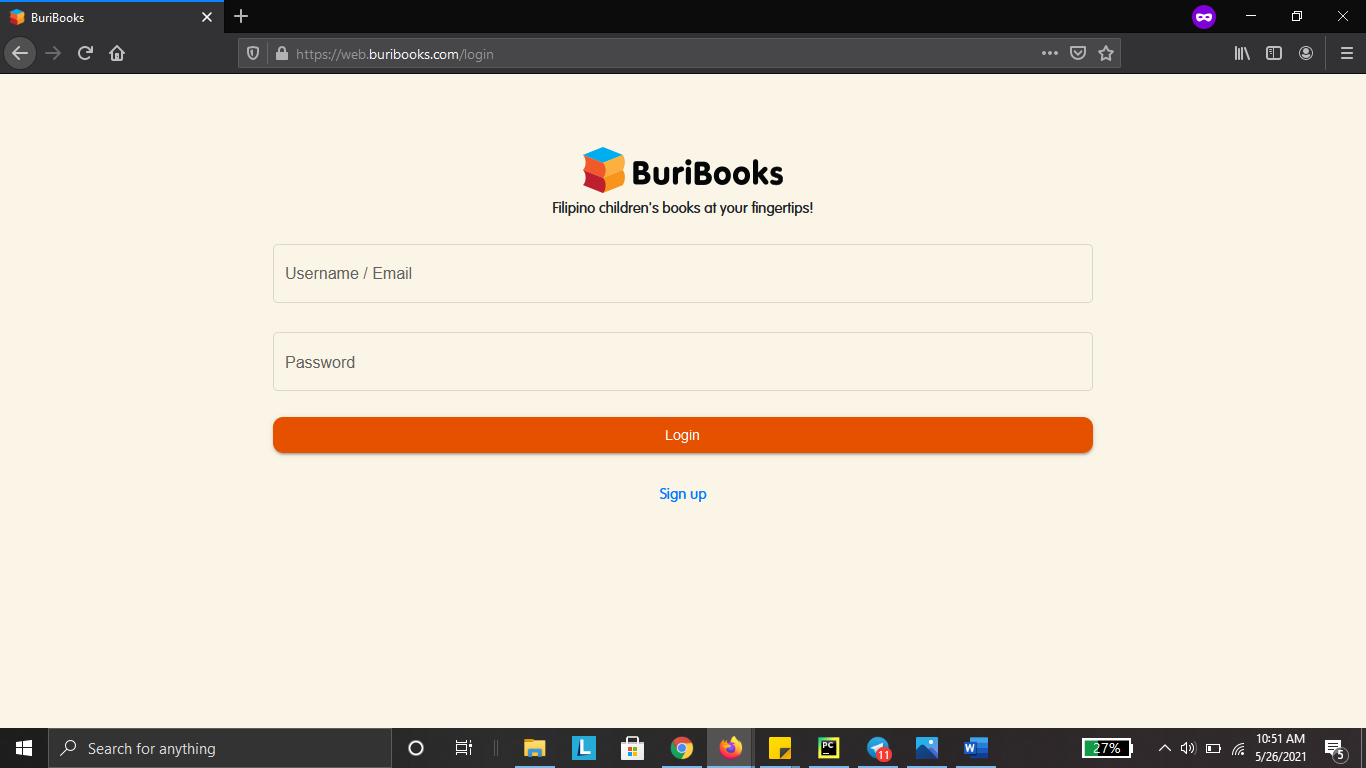The image size is (1366, 768).
Task: Show the Firefox sidebars icon
Action: tap(1274, 54)
